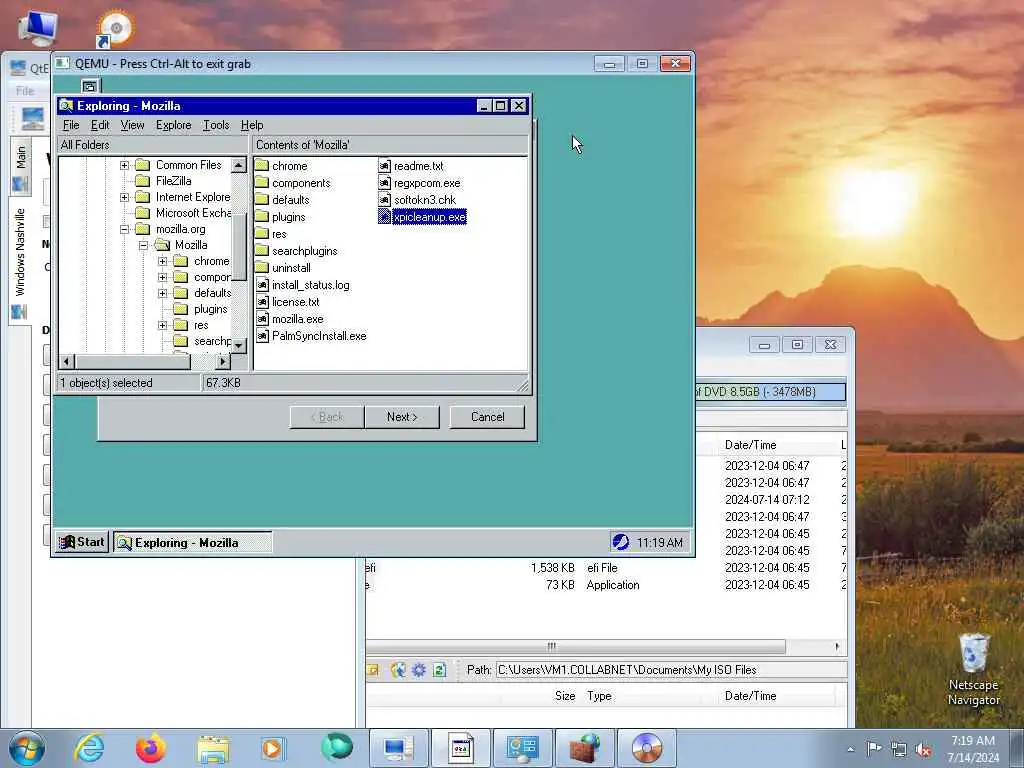Select the xpicleanup.exe file icon

[x=384, y=217]
